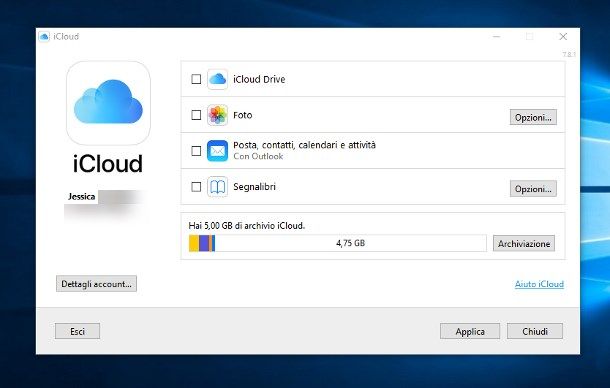Click the Esci button
The width and height of the screenshot is (610, 388).
click(77, 331)
